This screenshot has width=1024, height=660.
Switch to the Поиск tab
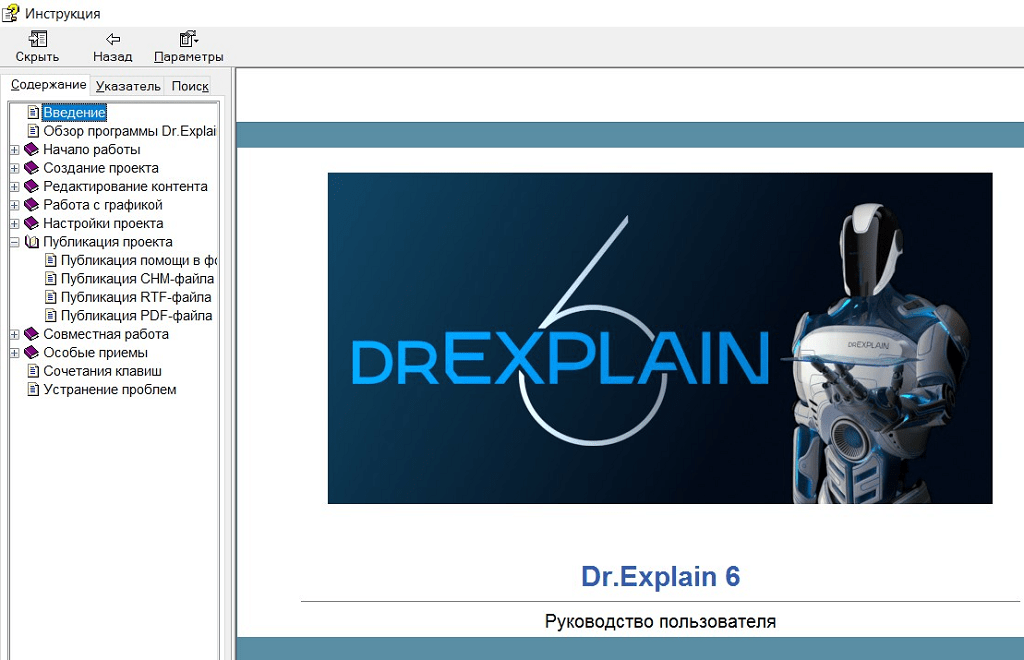tap(189, 86)
